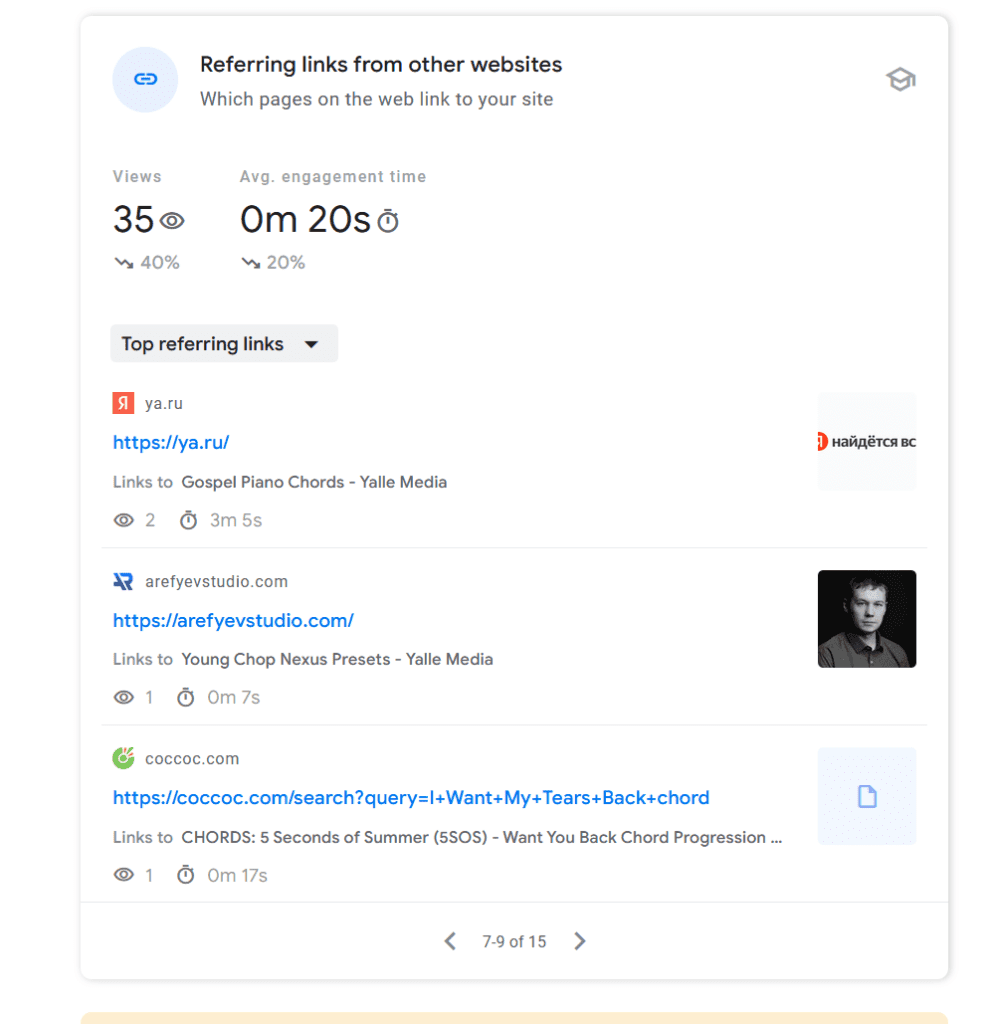Click Young Chop Nexus Presets page title

tap(337, 659)
